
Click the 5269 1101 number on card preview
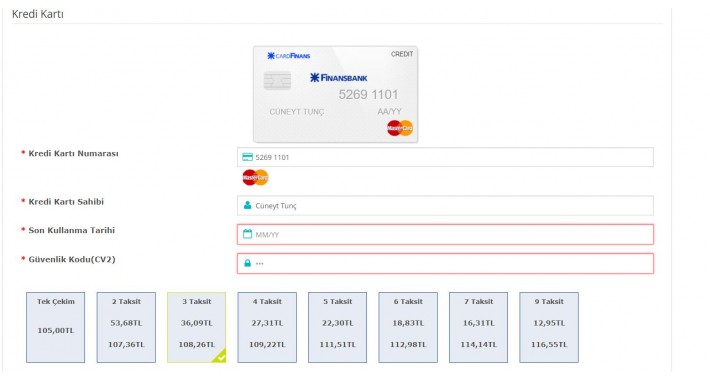point(369,95)
